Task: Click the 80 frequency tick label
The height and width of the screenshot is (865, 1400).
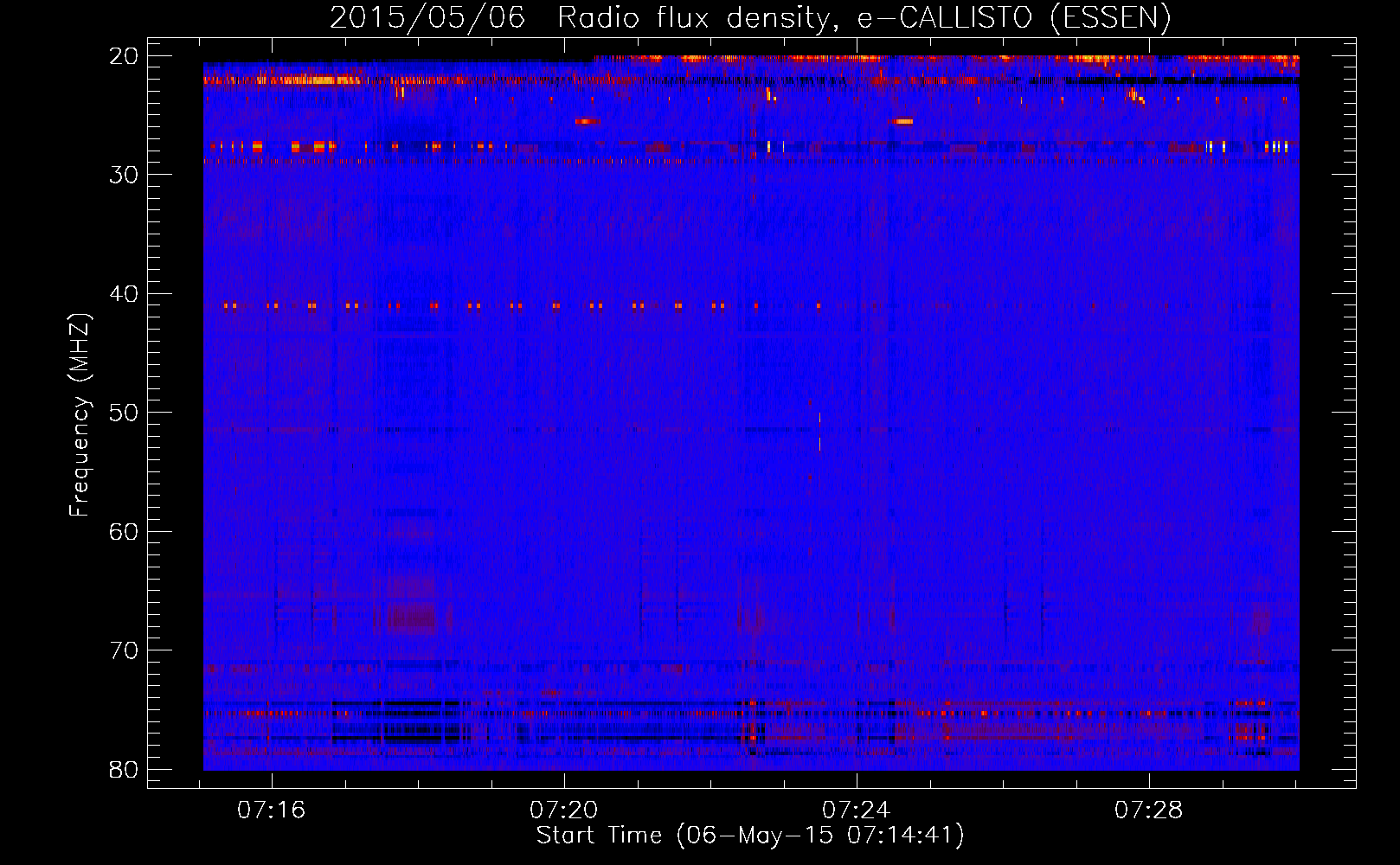Action: [124, 770]
